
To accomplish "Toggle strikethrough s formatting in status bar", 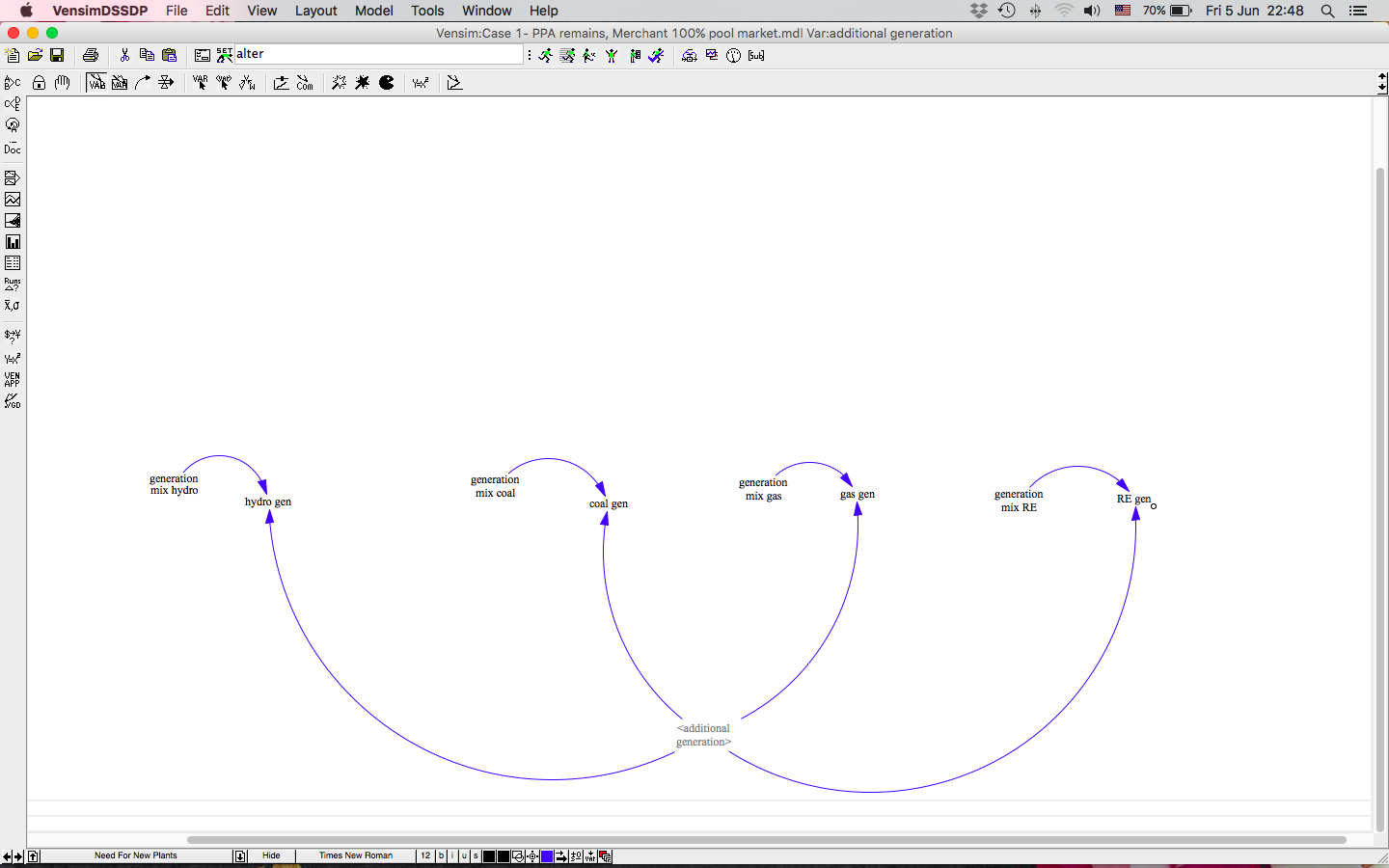I will pyautogui.click(x=476, y=856).
